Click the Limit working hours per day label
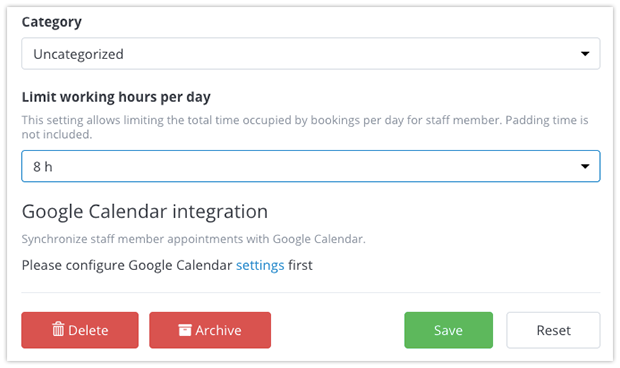The width and height of the screenshot is (620, 368). pyautogui.click(x=116, y=97)
